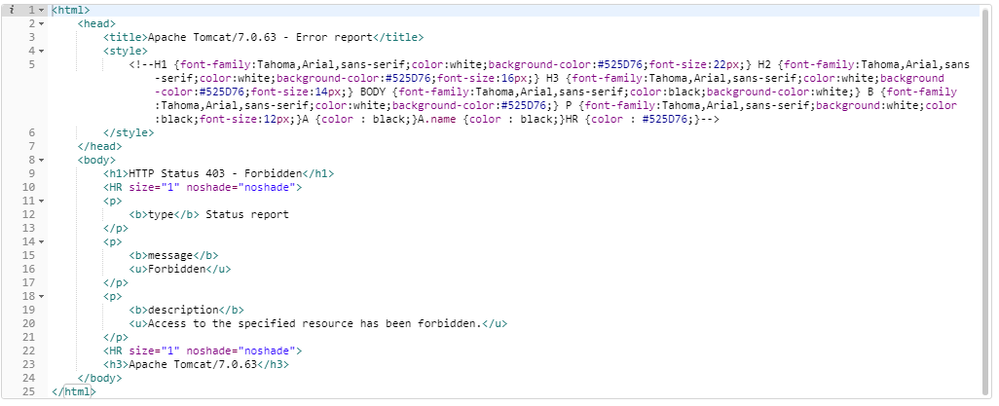The image size is (999, 406).
Task: Click line number 10 in the gutter
Action: (30, 187)
